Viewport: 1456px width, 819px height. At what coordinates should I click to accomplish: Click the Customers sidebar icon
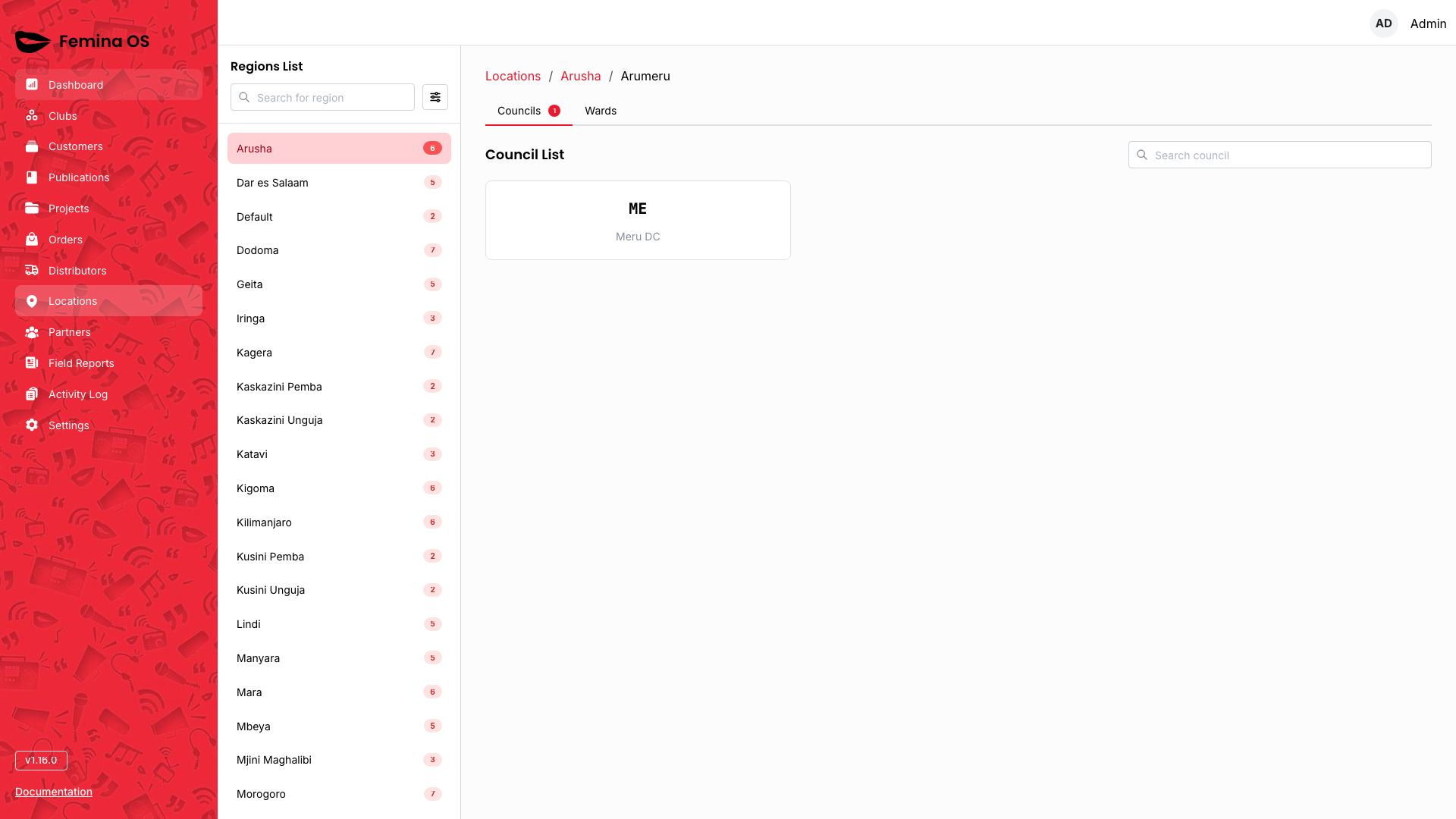click(x=32, y=146)
